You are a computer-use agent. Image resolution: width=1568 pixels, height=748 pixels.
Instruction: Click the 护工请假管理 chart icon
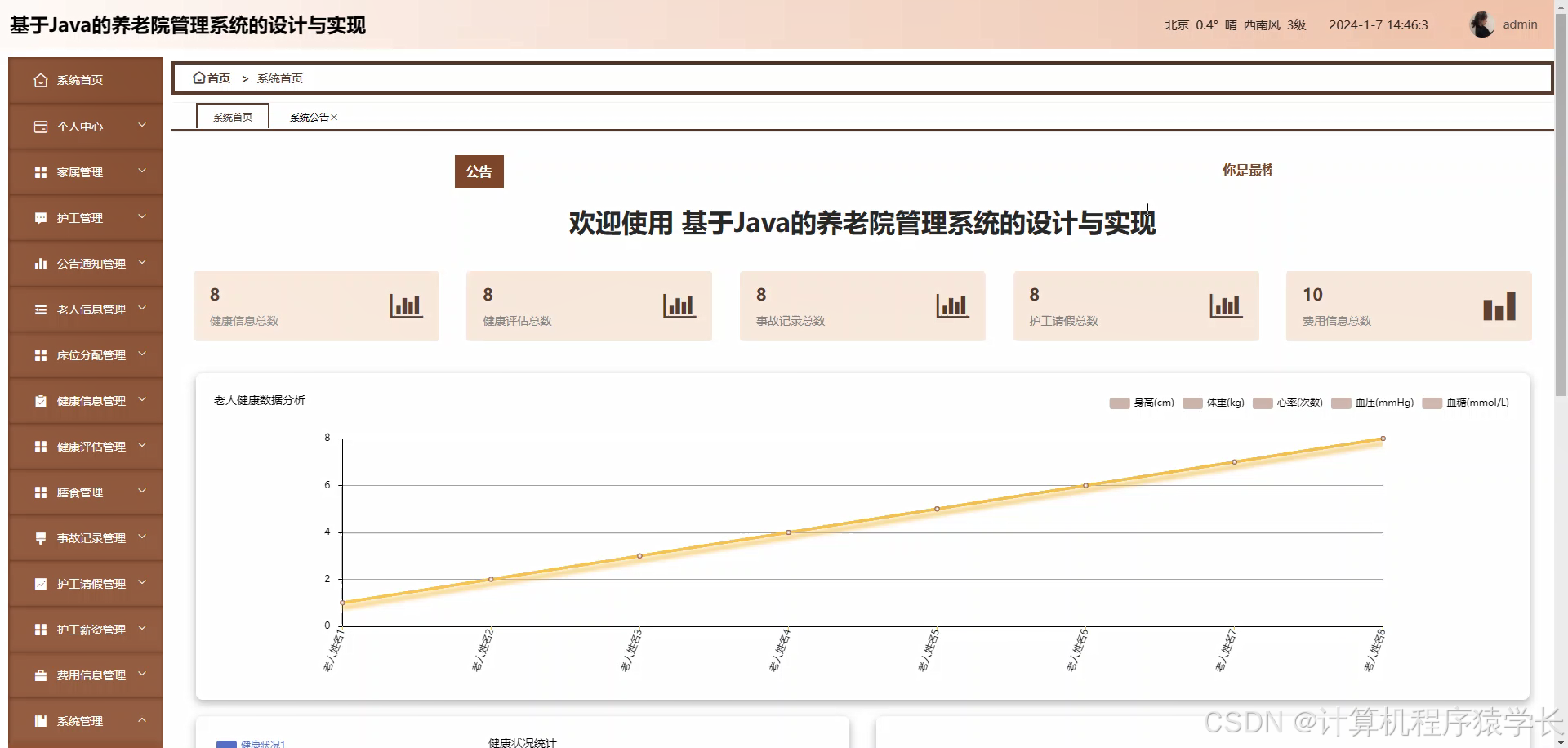[41, 584]
